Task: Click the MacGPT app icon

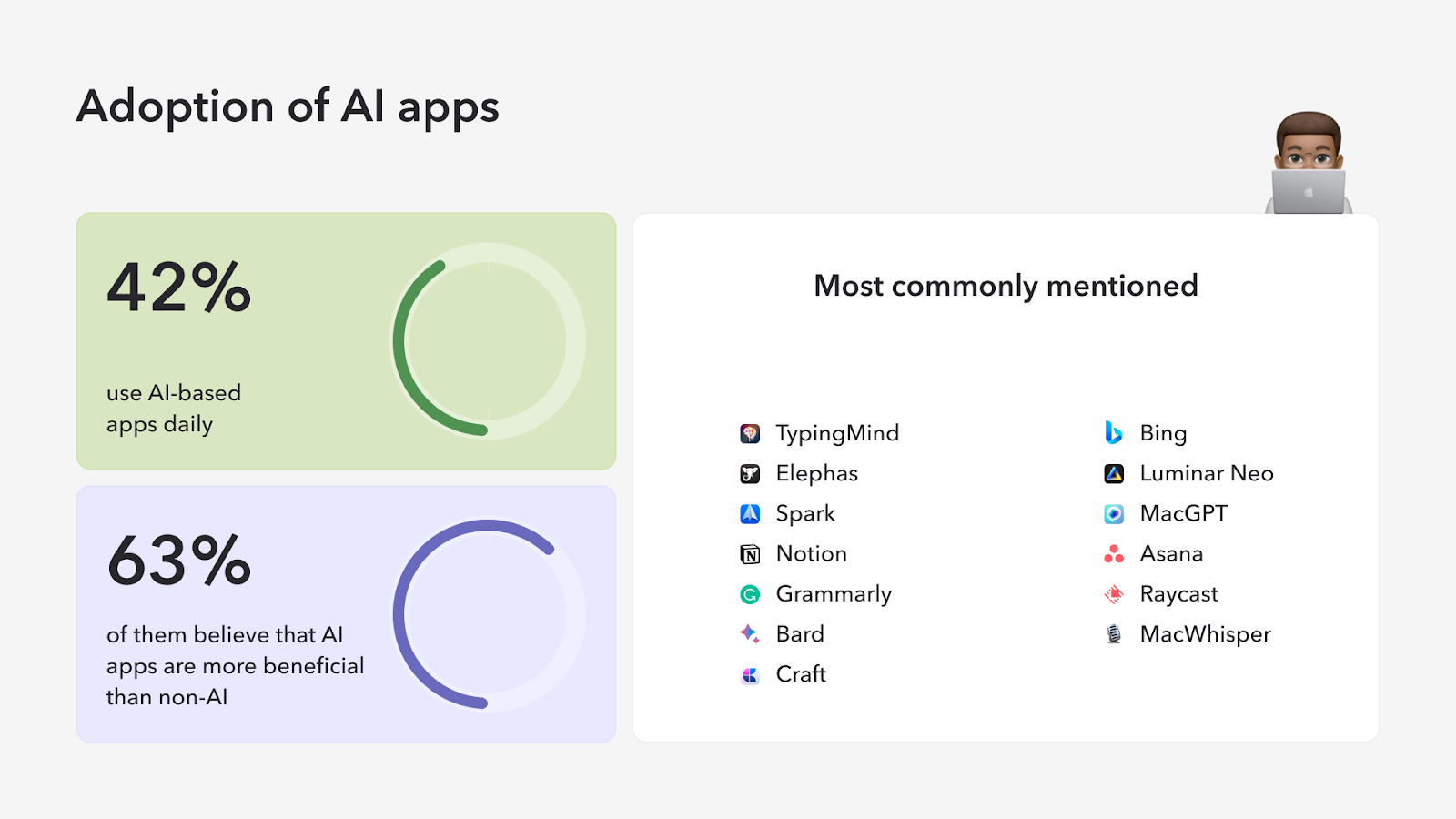Action: tap(1114, 514)
